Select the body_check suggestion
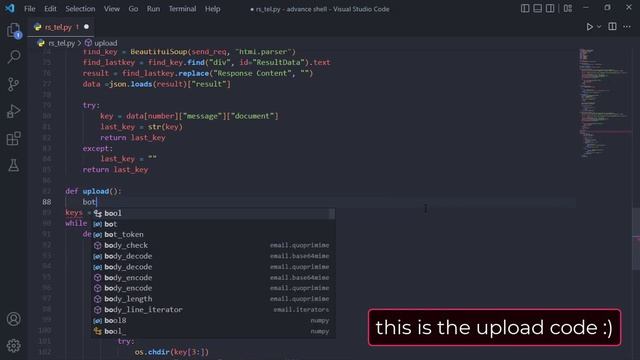Viewport: 640px width, 360px height. [x=212, y=245]
